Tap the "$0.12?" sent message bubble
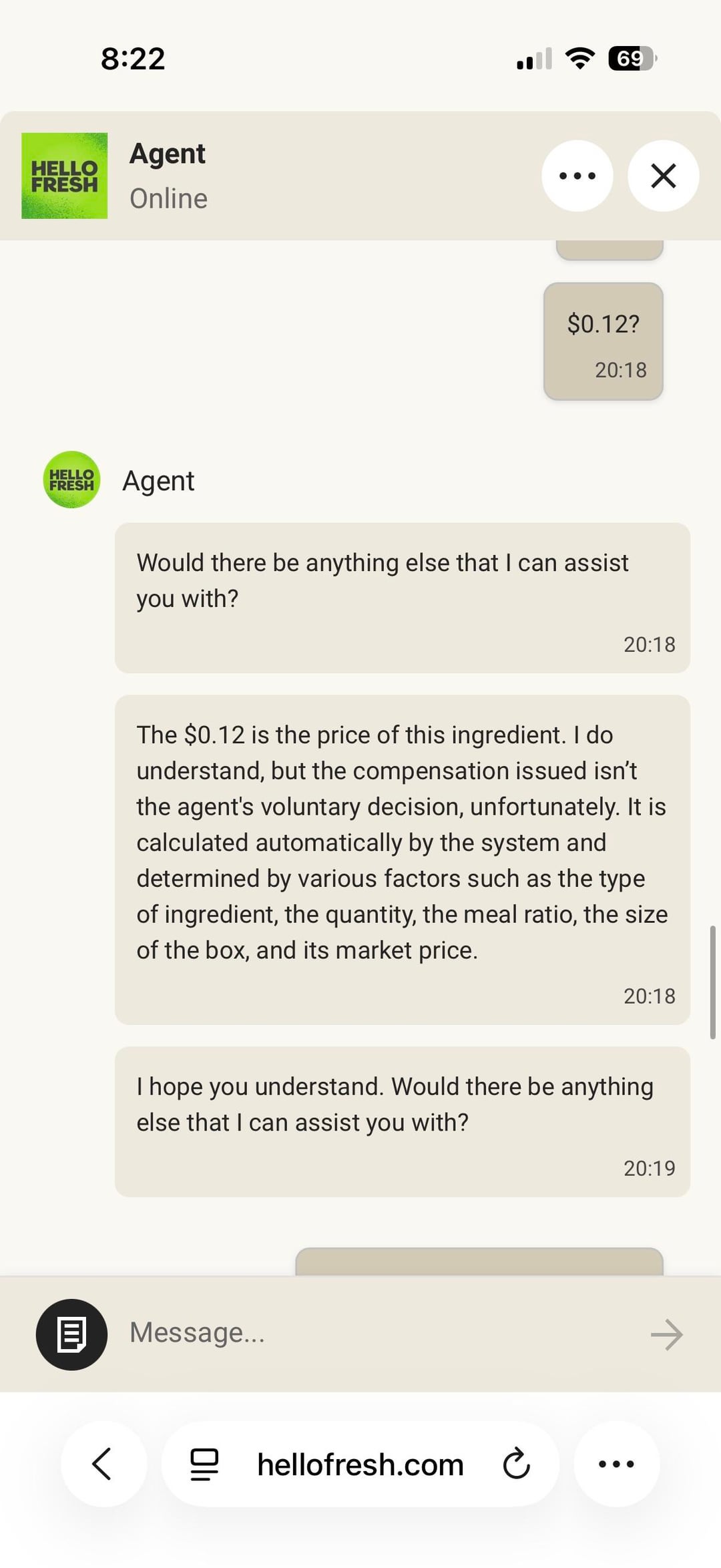The width and height of the screenshot is (721, 1568). pyautogui.click(x=603, y=341)
